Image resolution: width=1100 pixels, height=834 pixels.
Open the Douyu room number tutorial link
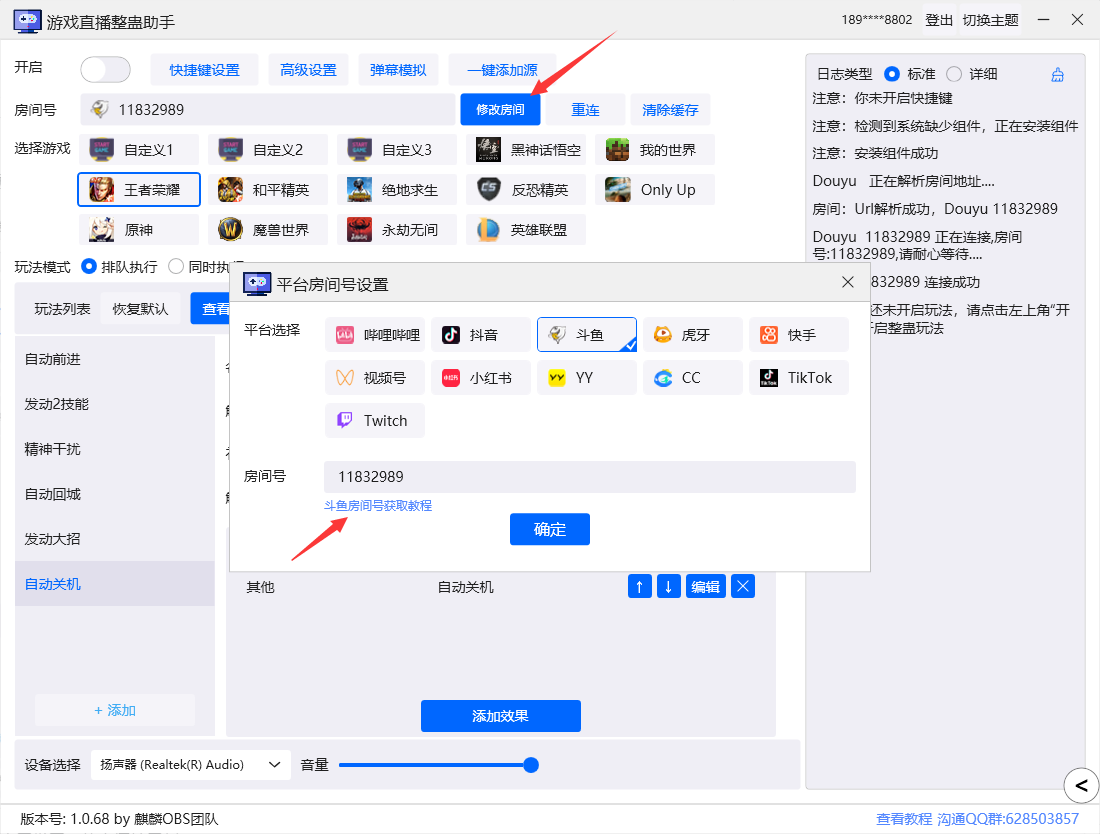coord(378,506)
